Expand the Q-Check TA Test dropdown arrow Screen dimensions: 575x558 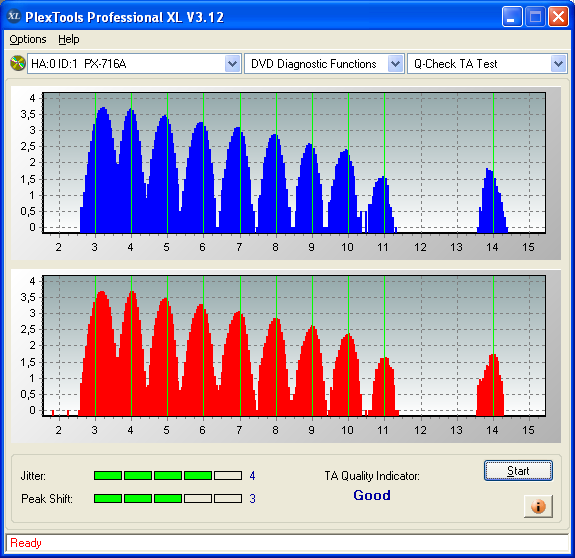558,64
